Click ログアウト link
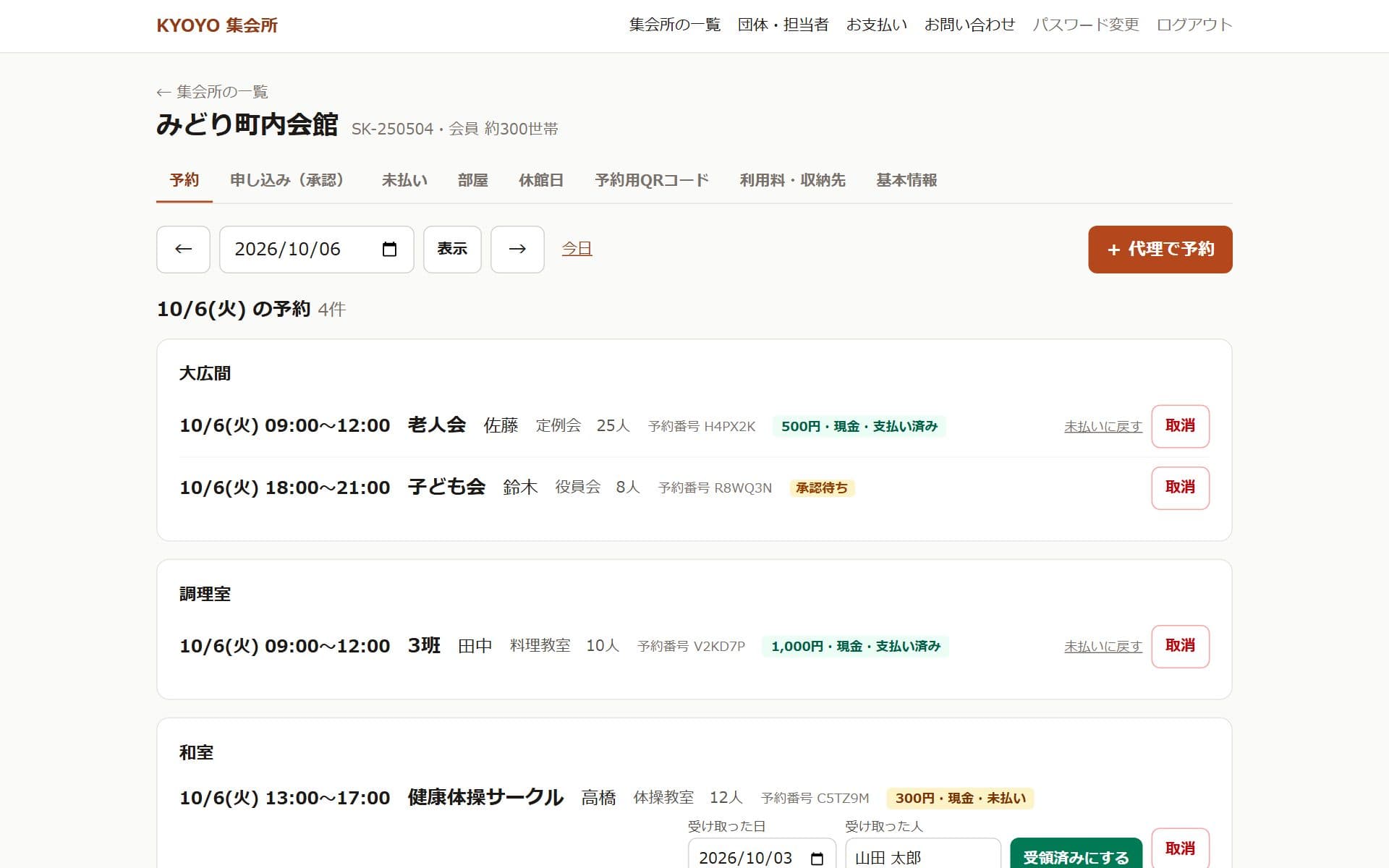Image resolution: width=1389 pixels, height=868 pixels. coord(1194,25)
